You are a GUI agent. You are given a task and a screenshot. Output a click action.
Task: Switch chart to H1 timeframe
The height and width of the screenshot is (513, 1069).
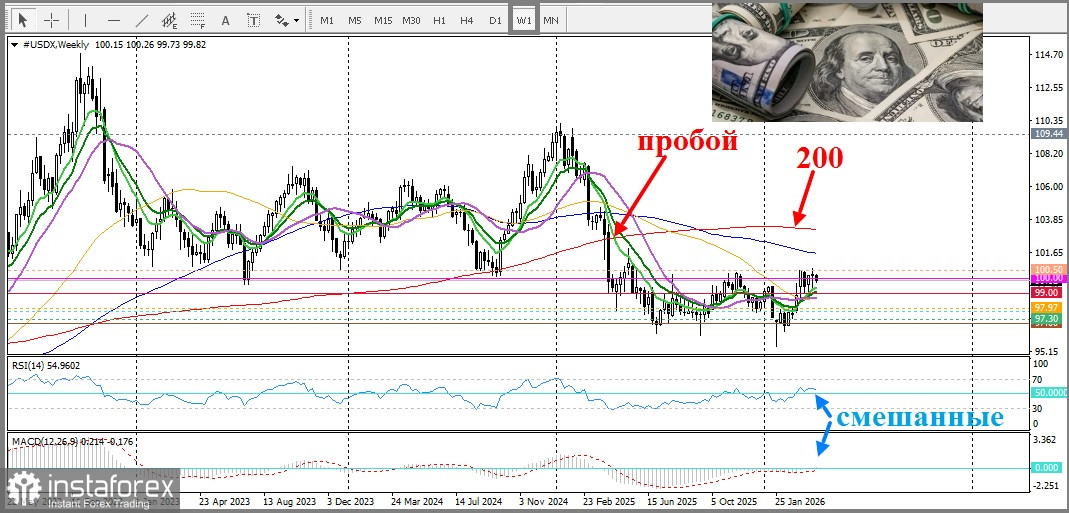tap(439, 20)
